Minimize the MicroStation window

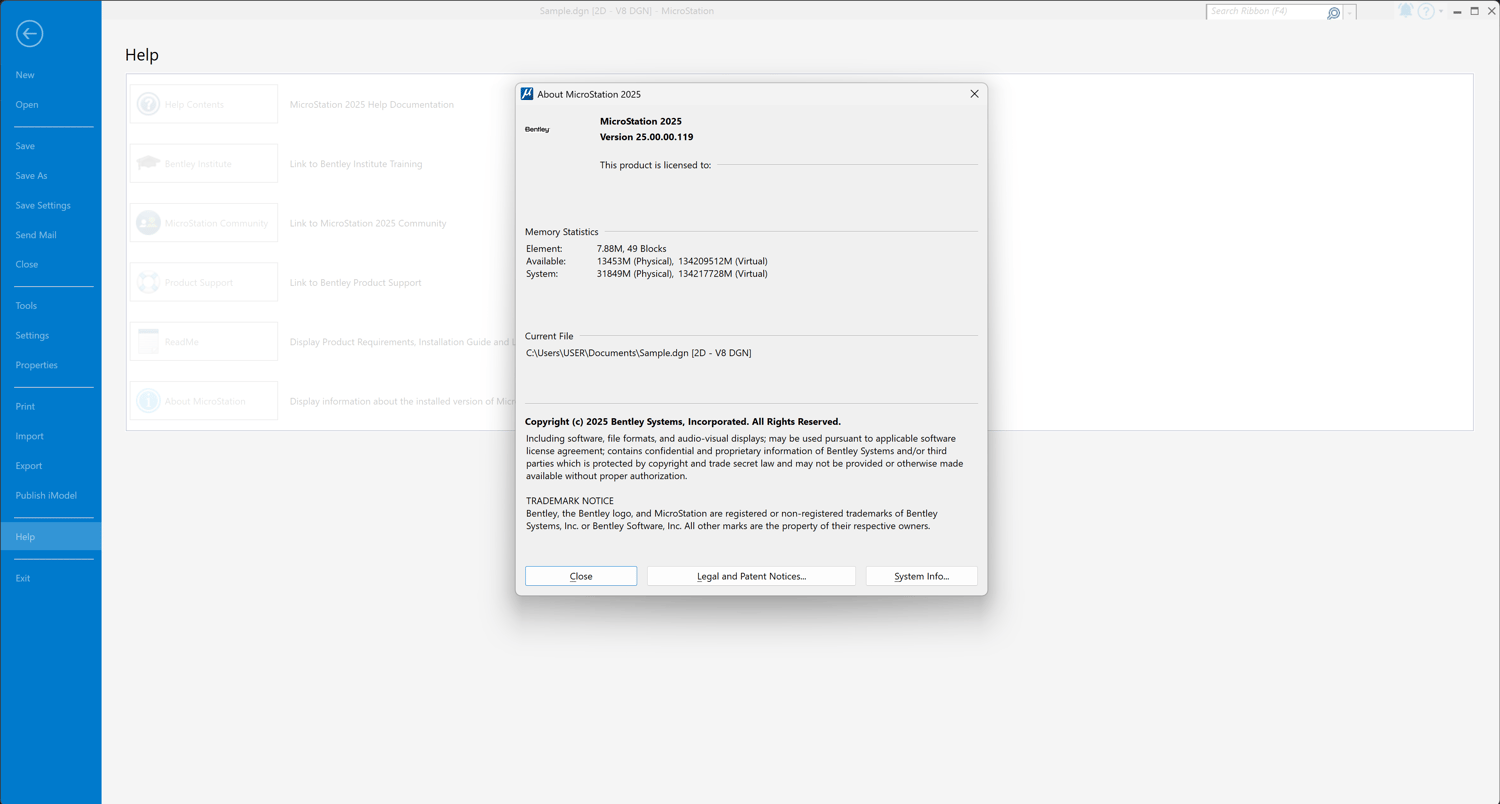click(x=1457, y=12)
